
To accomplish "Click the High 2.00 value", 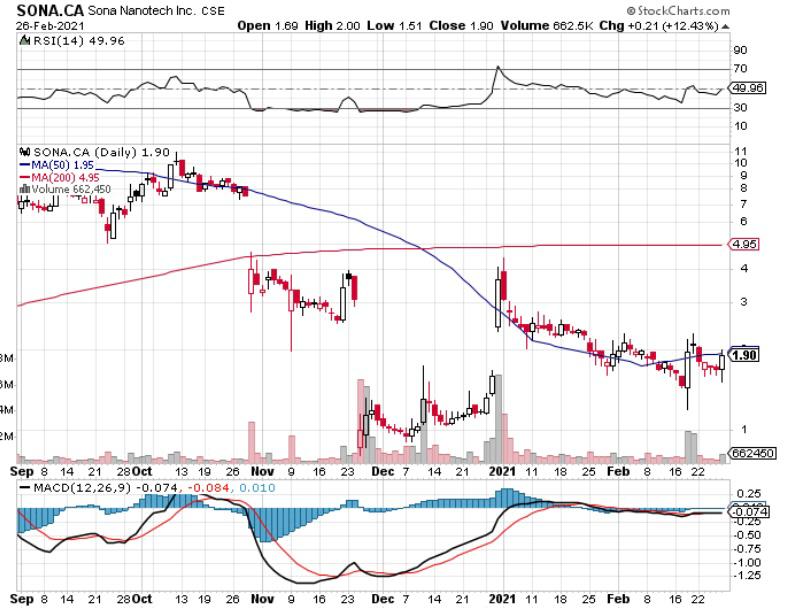I will pyautogui.click(x=333, y=25).
